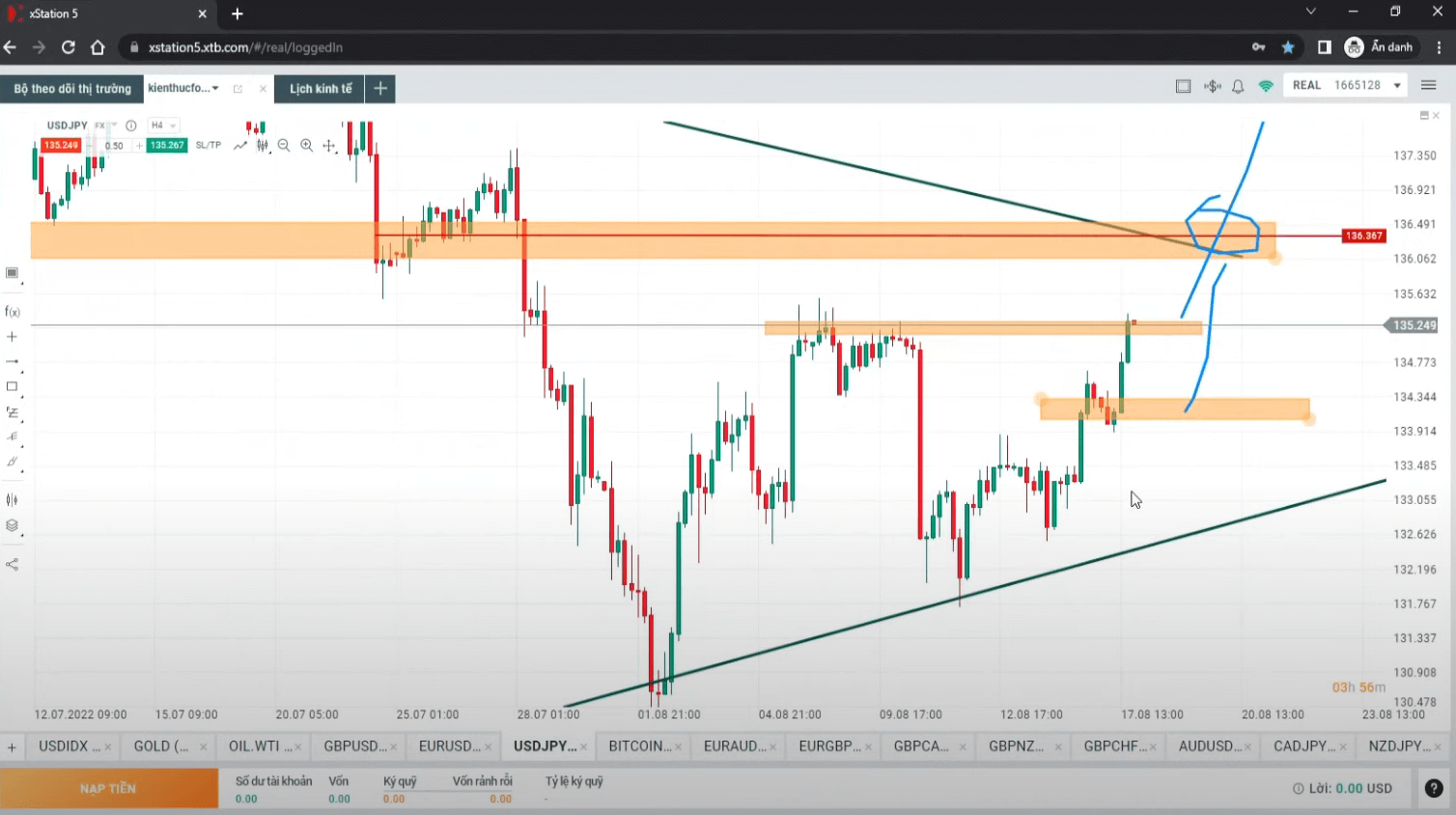Image resolution: width=1456 pixels, height=815 pixels.
Task: Switch to Bộ theo dõi thị trường tab
Action: 72,89
